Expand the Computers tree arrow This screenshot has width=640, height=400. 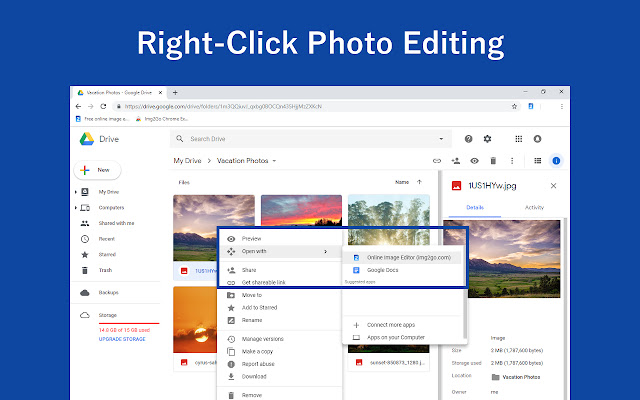tap(76, 208)
